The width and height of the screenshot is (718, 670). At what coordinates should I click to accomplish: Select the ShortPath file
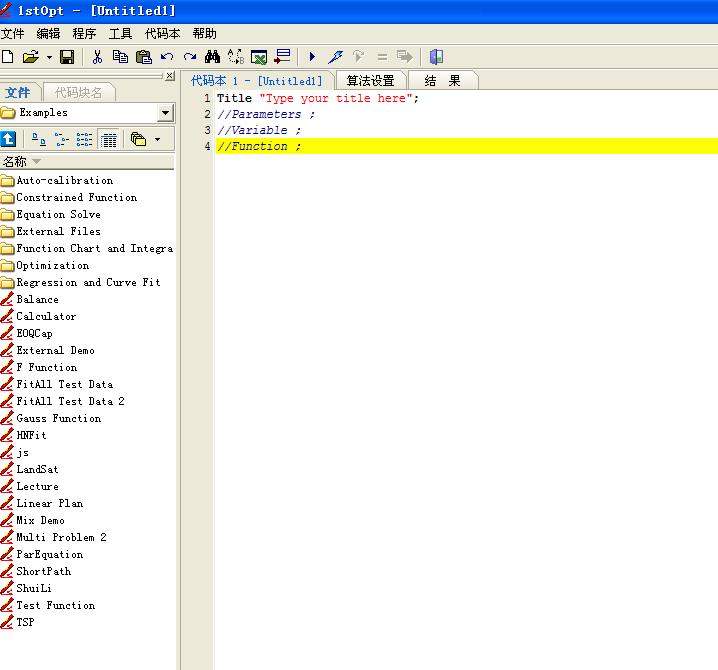[x=36, y=572]
